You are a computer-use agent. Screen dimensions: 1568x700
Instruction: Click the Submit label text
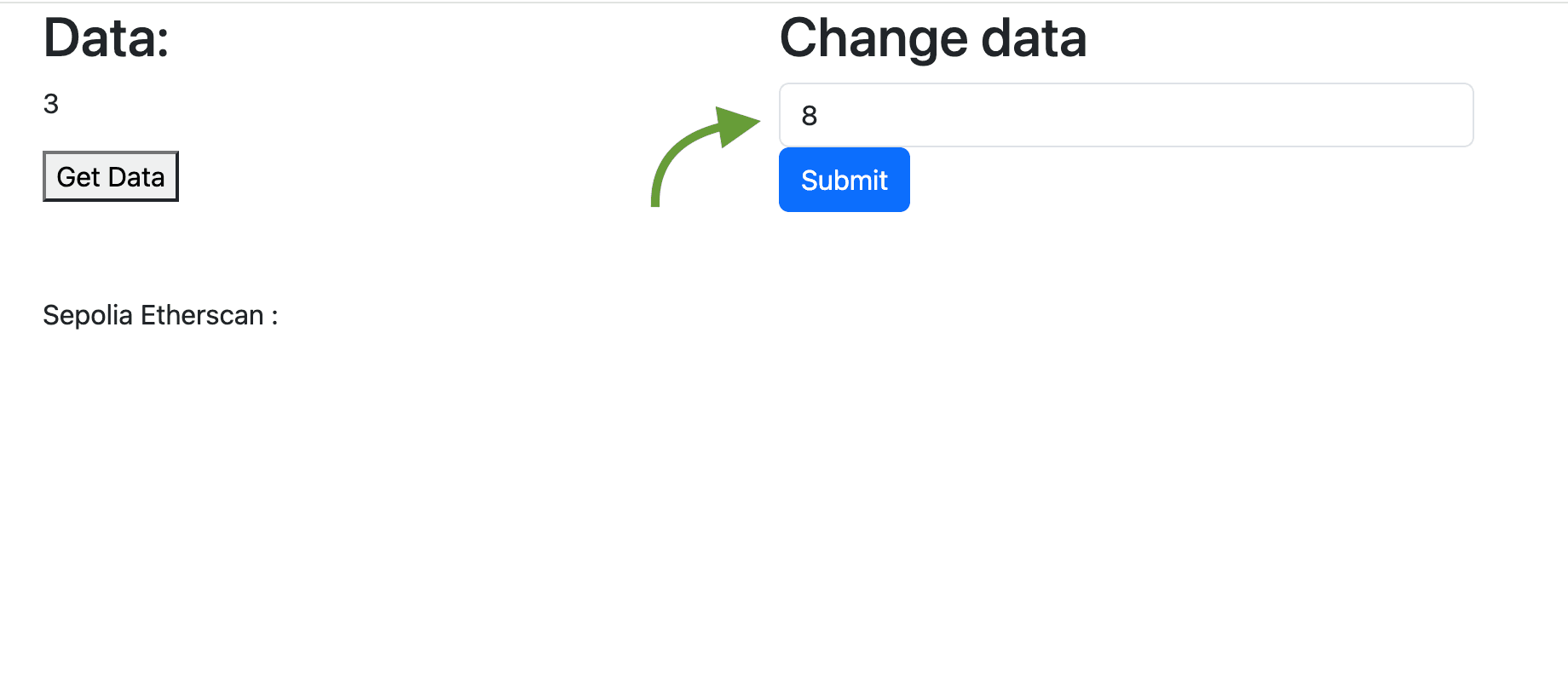pos(844,180)
